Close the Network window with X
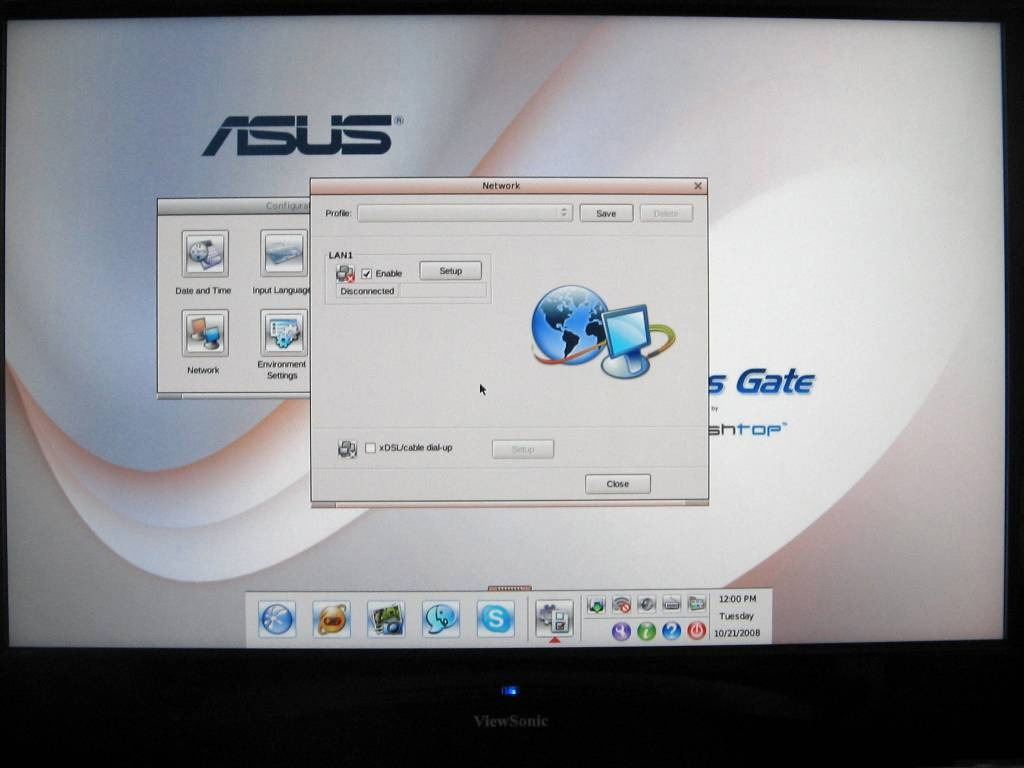Screen dimensions: 1024x768 697,186
